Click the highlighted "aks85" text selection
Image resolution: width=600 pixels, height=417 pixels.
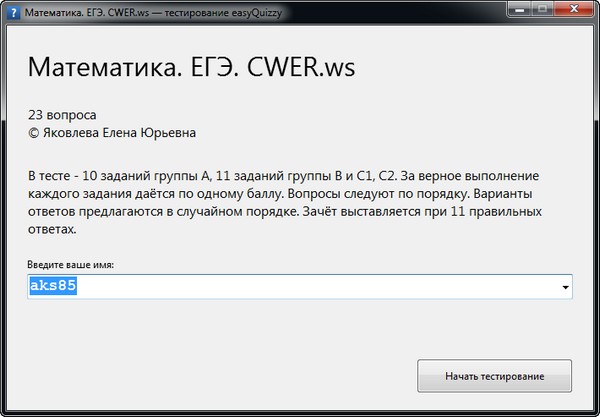point(53,287)
